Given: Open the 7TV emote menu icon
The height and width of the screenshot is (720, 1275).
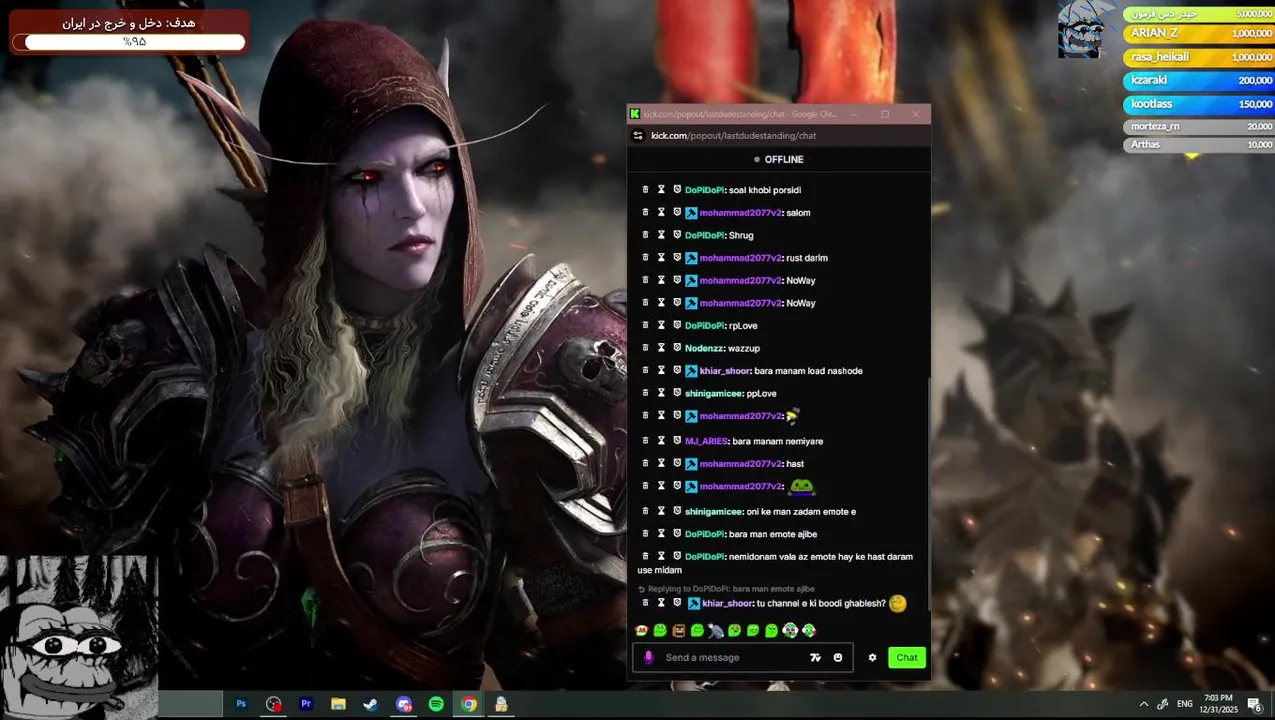Looking at the screenshot, I should pos(815,657).
